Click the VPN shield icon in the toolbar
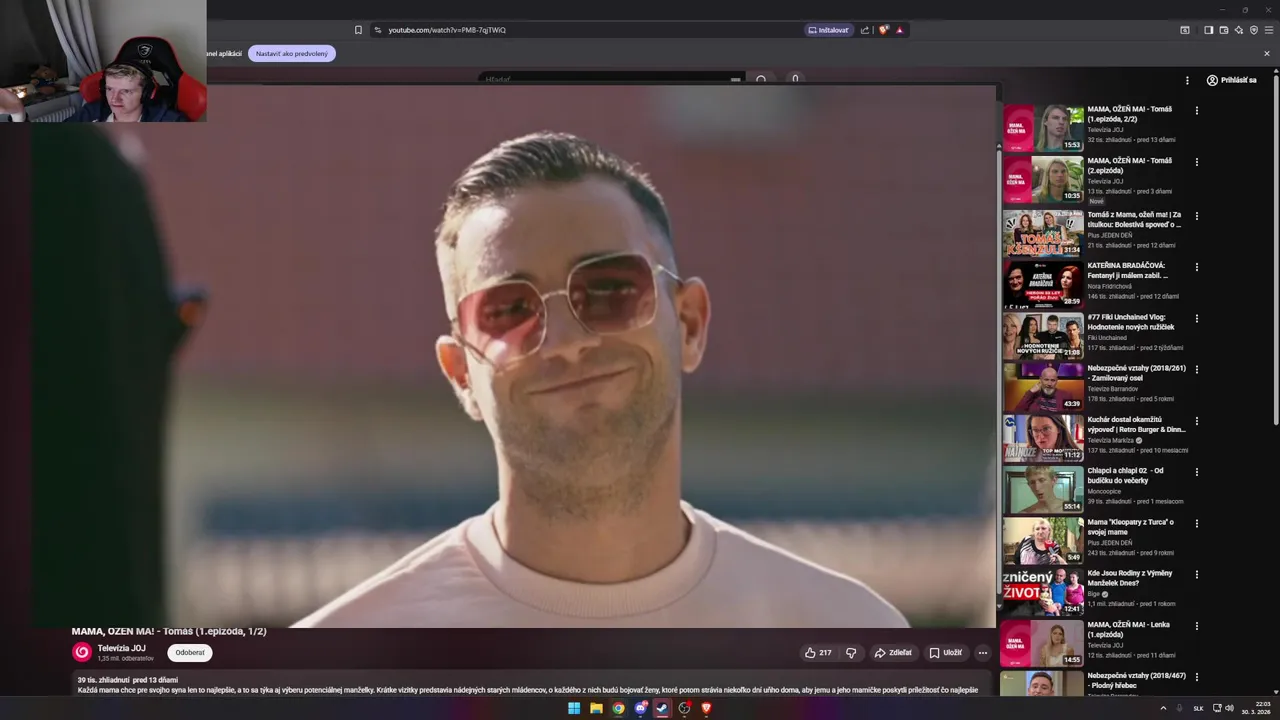Viewport: 1280px width, 720px height. pyautogui.click(x=1253, y=30)
